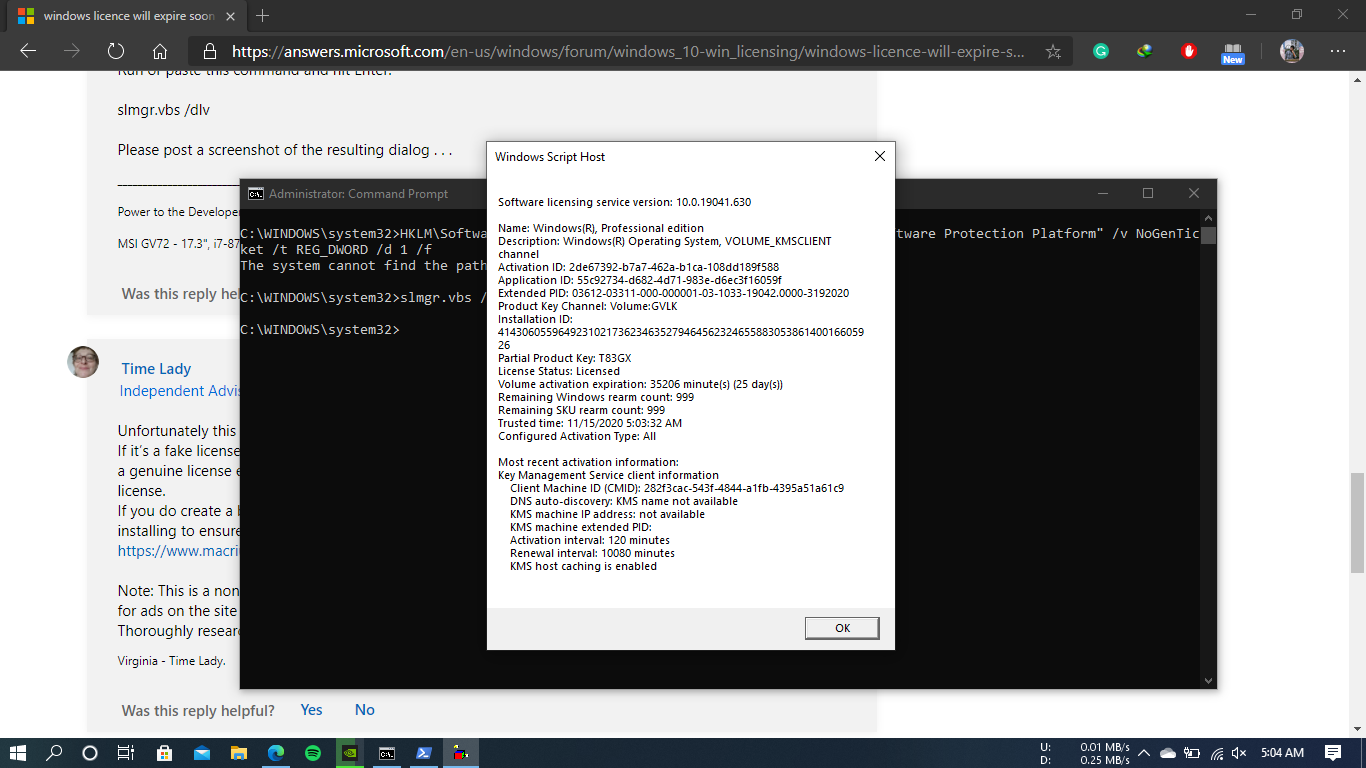Go back in Edge browser

point(27,51)
